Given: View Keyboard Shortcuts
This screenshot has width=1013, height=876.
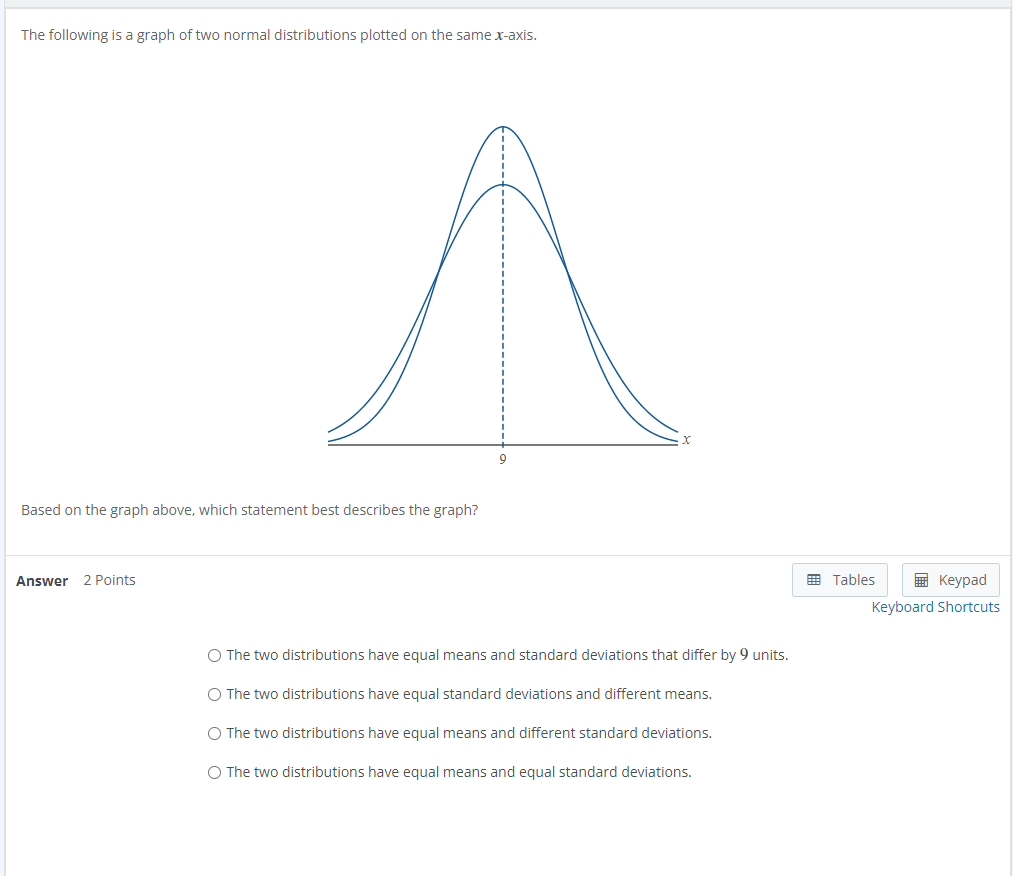Looking at the screenshot, I should [935, 607].
